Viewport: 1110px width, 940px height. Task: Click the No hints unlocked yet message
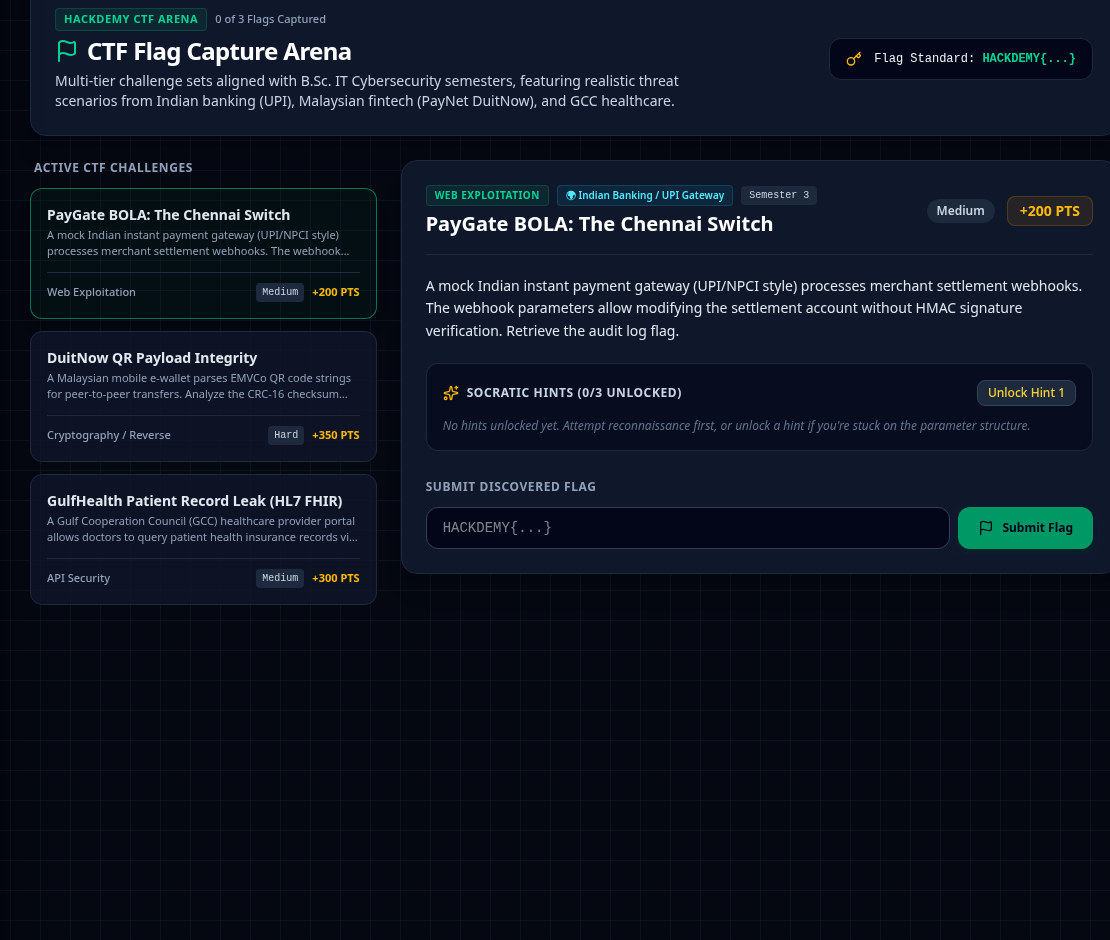(736, 426)
